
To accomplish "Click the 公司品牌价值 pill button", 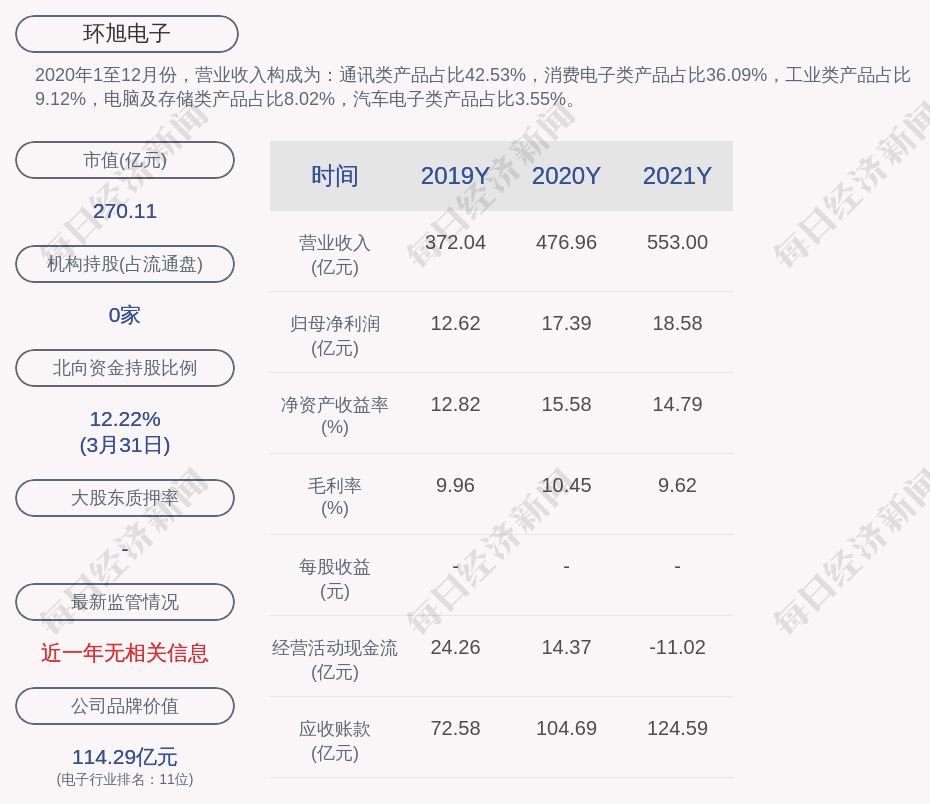I will pyautogui.click(x=125, y=706).
